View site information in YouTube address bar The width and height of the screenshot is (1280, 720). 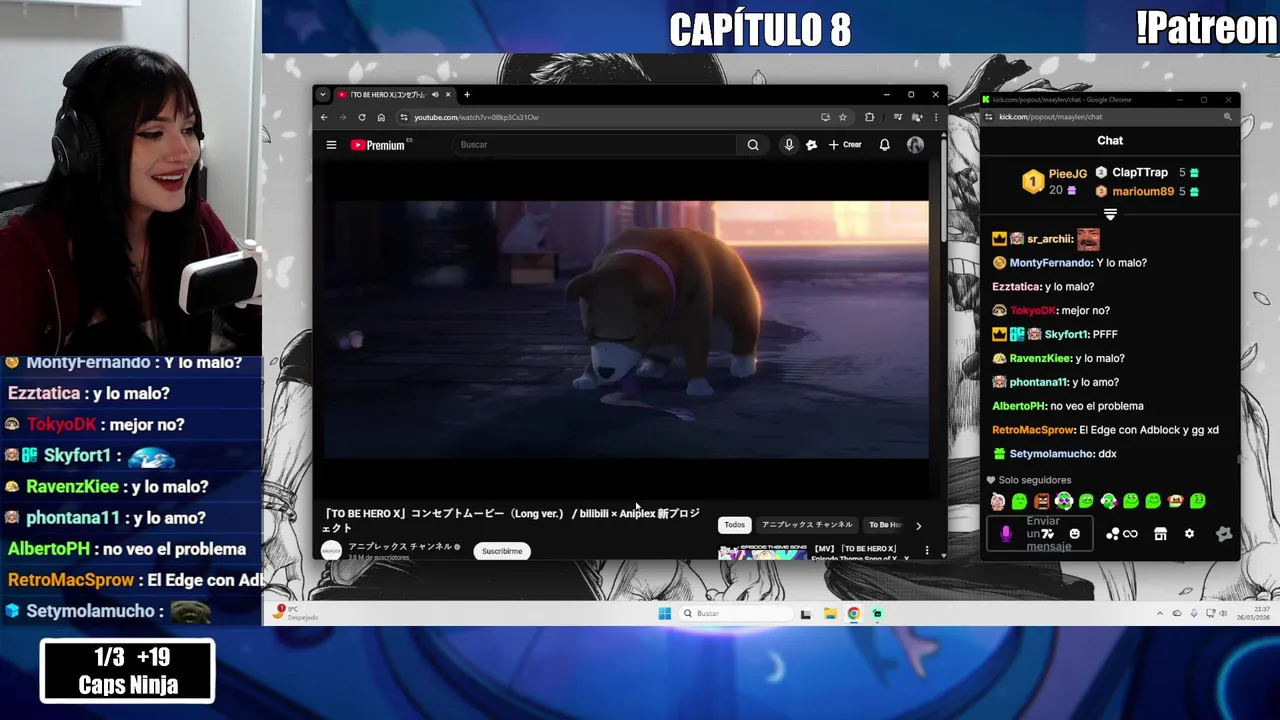(404, 117)
